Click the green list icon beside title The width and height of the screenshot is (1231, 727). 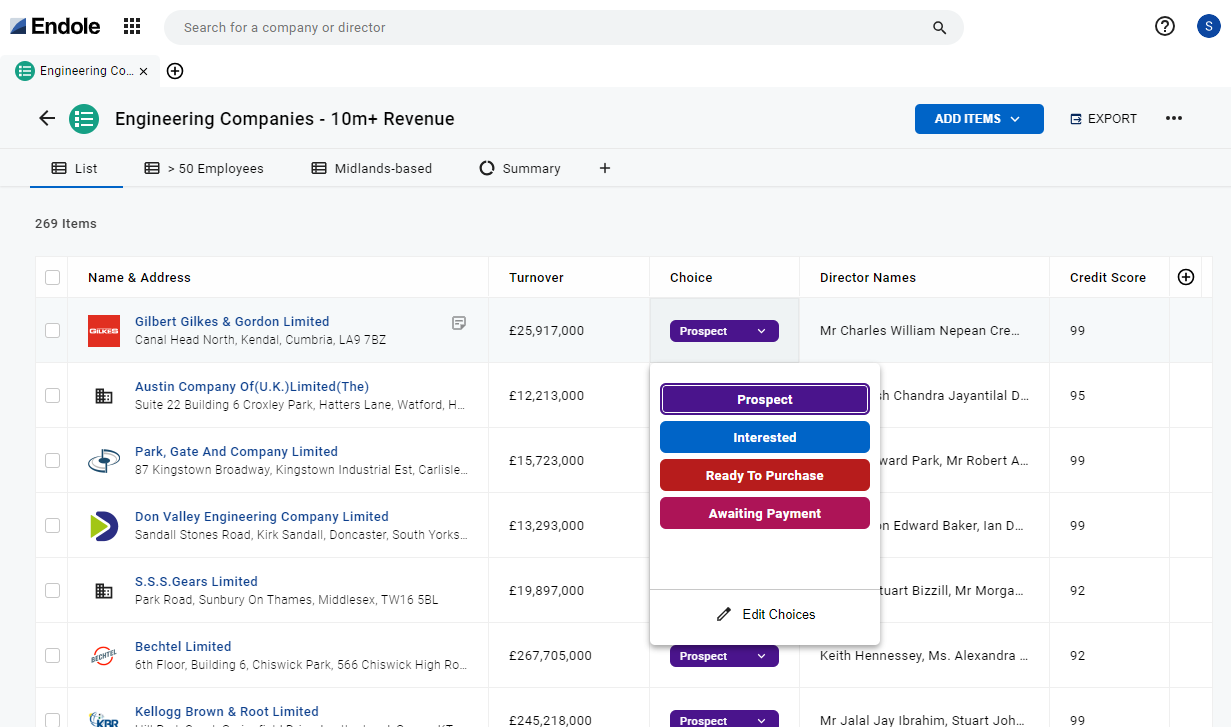point(84,119)
